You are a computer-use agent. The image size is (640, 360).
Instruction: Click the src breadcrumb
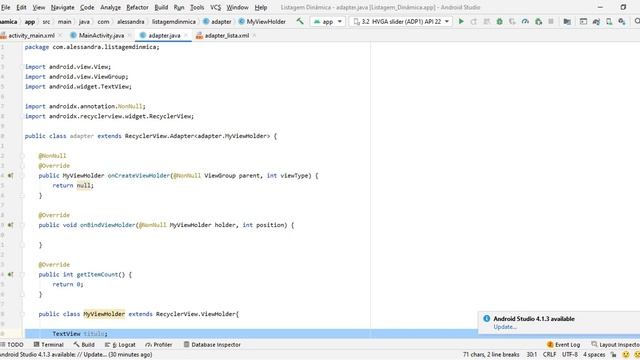pos(46,22)
